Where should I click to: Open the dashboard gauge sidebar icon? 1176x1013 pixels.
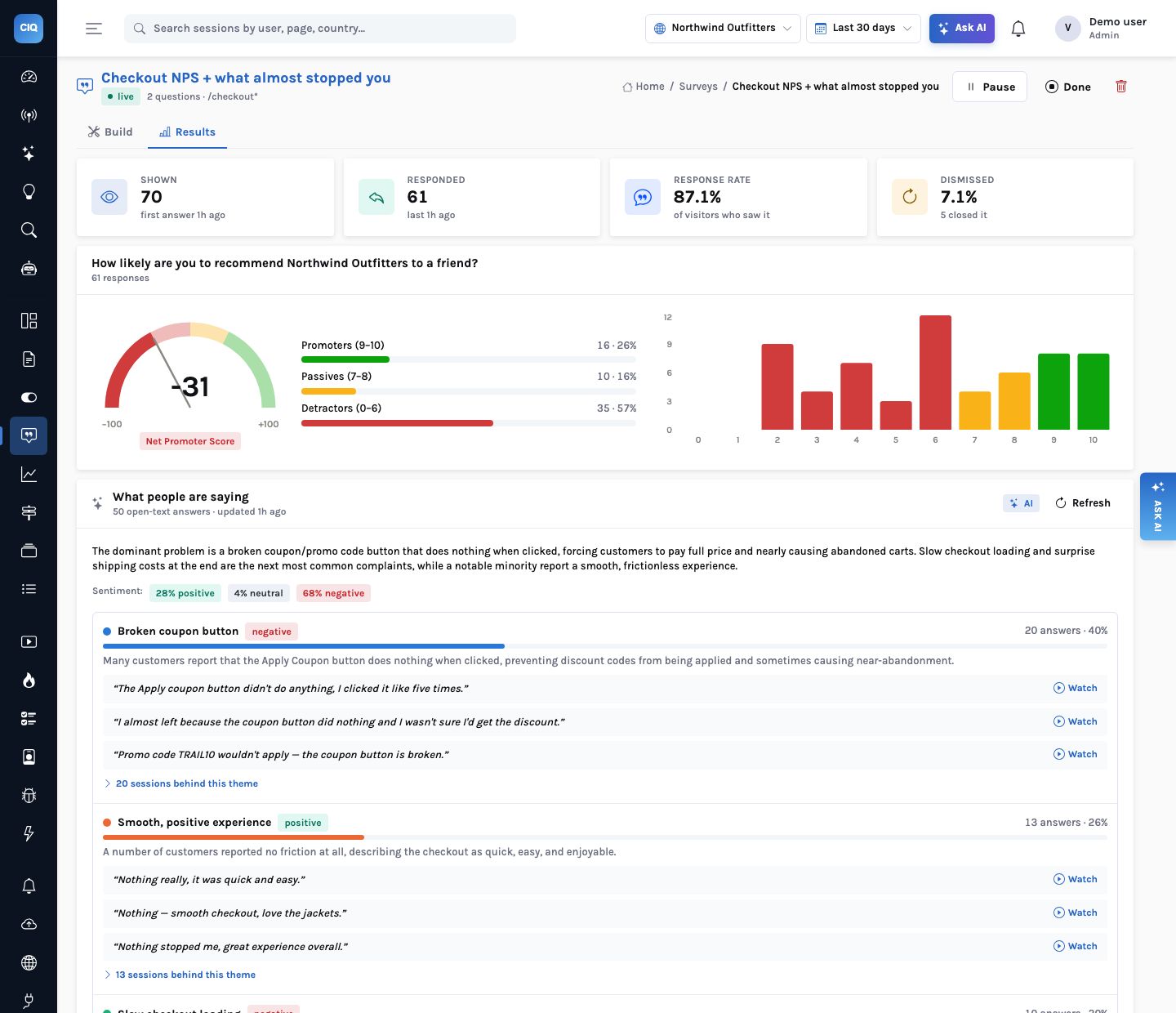29,77
